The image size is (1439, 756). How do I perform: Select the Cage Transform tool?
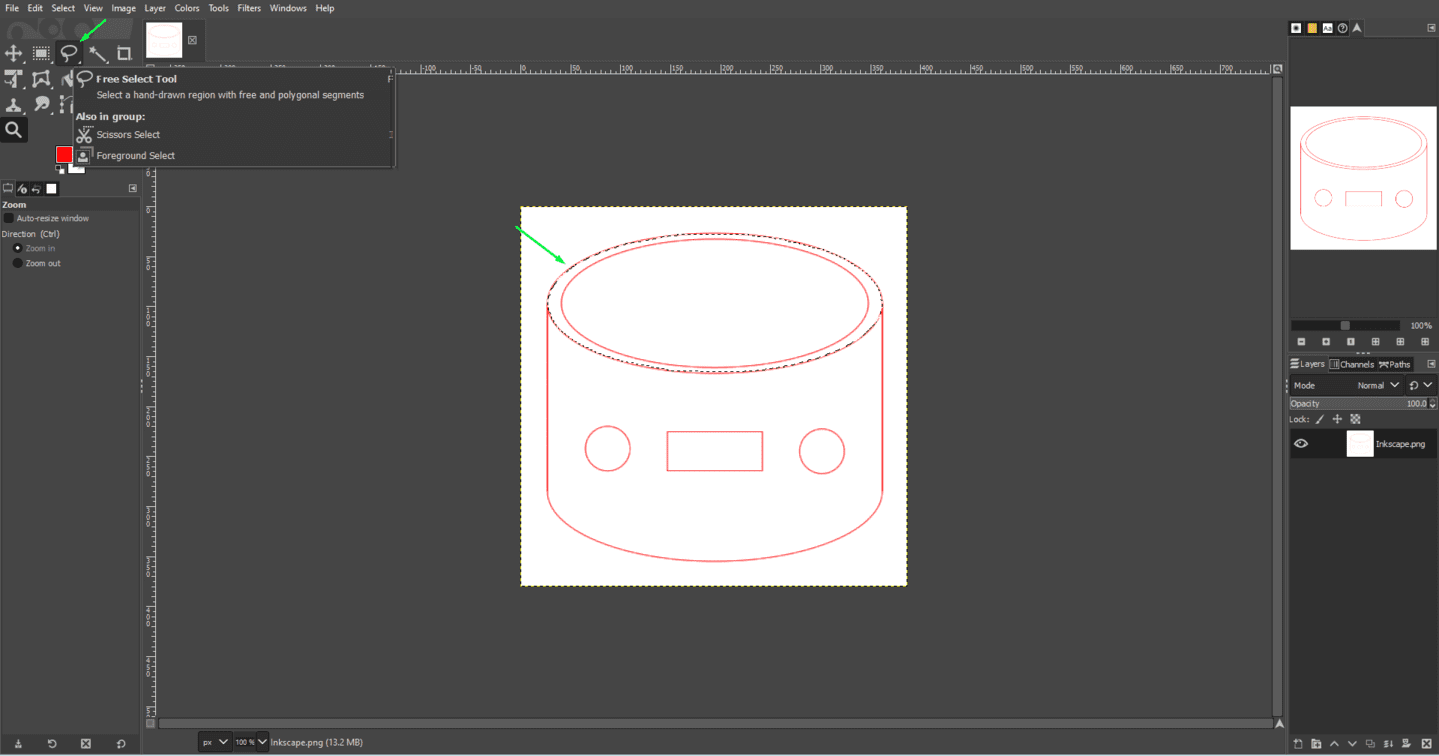coord(41,79)
